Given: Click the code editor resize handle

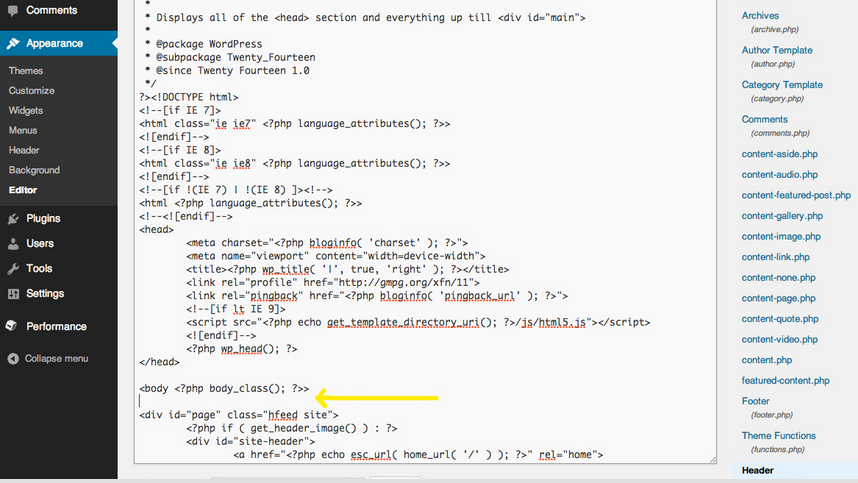Looking at the screenshot, I should [712, 460].
